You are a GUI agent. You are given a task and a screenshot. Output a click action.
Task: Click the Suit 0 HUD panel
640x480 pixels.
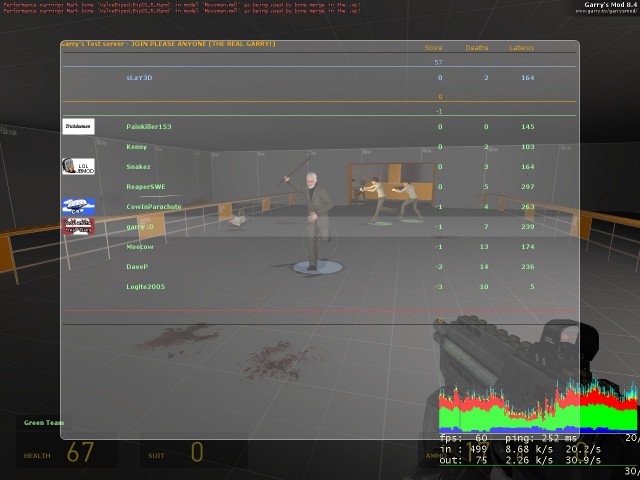point(194,450)
